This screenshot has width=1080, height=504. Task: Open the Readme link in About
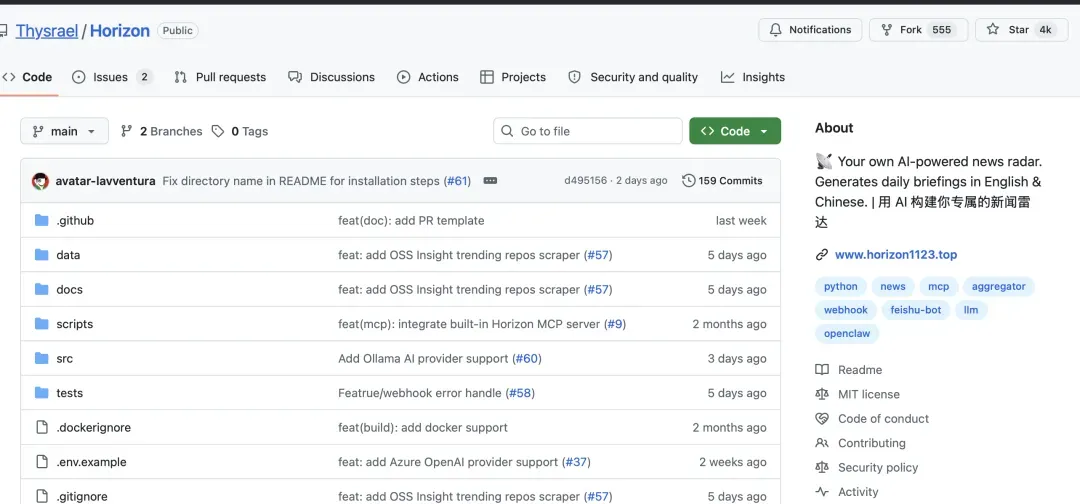click(860, 370)
